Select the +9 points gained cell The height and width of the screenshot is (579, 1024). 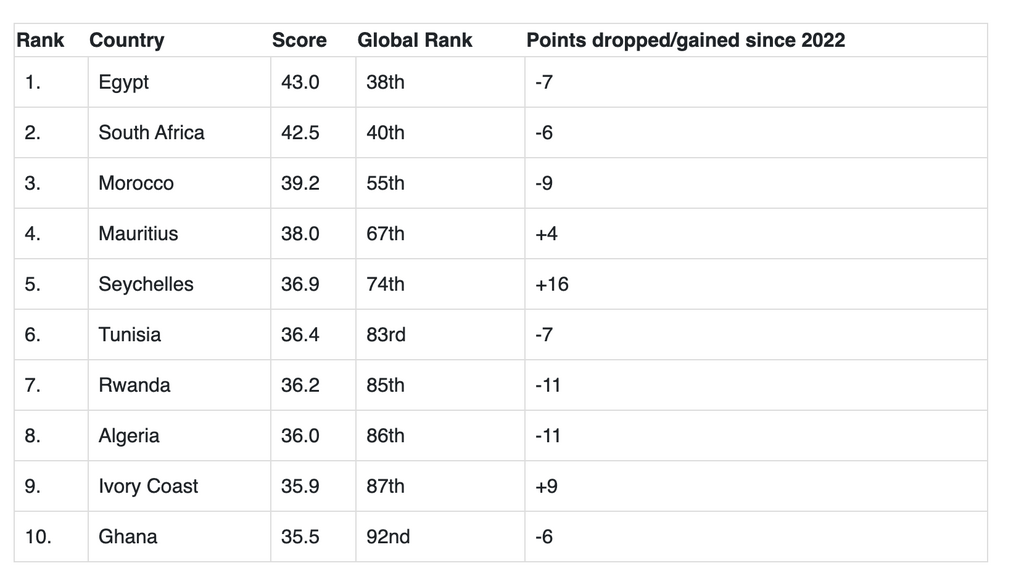tap(547, 486)
